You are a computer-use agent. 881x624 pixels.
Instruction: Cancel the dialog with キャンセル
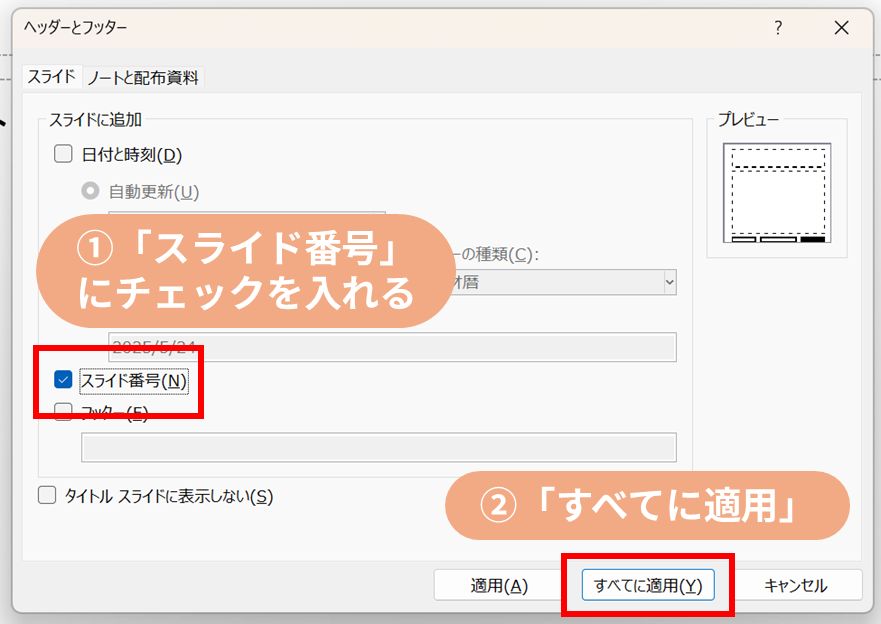(795, 586)
